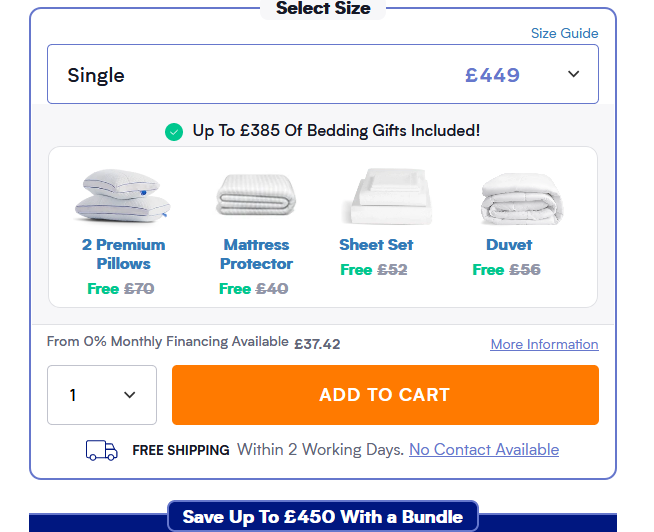Click the Sheet Set label
Viewport: 654px width, 532px height.
click(376, 244)
